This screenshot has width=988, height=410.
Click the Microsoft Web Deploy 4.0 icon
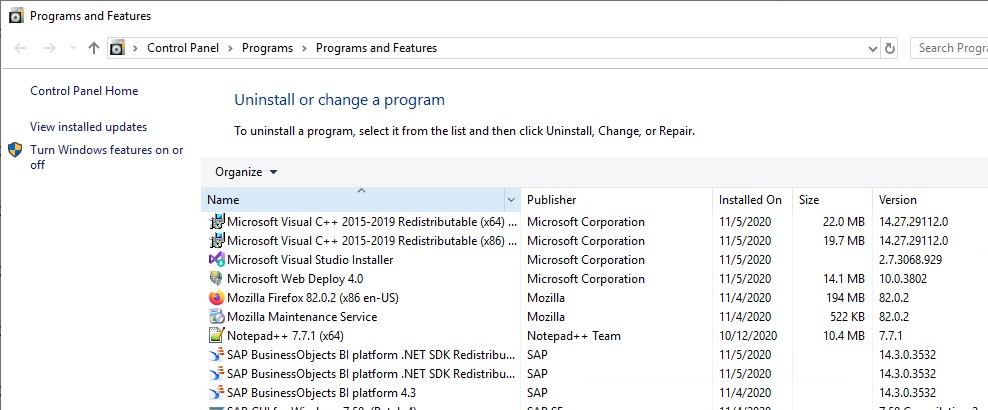pos(216,279)
